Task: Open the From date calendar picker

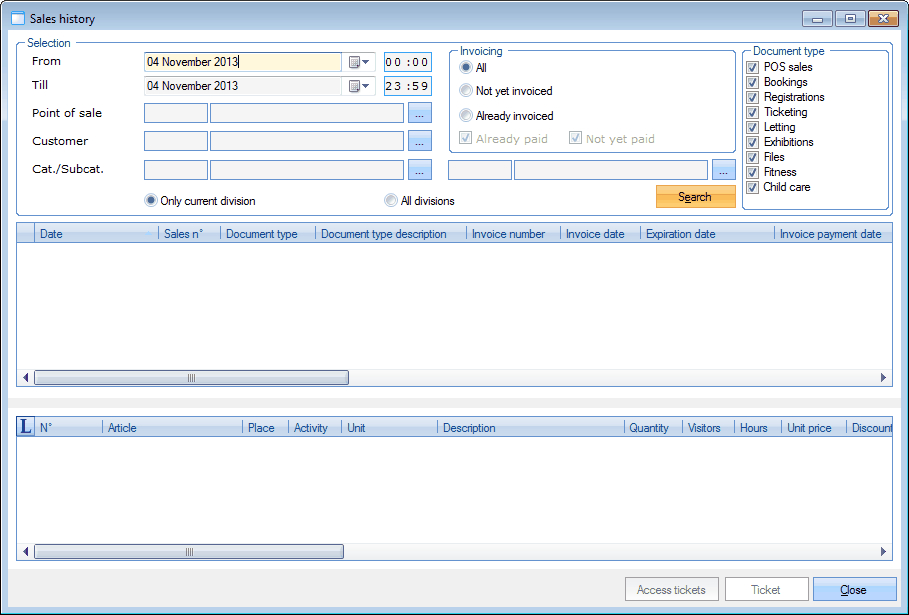Action: [359, 62]
